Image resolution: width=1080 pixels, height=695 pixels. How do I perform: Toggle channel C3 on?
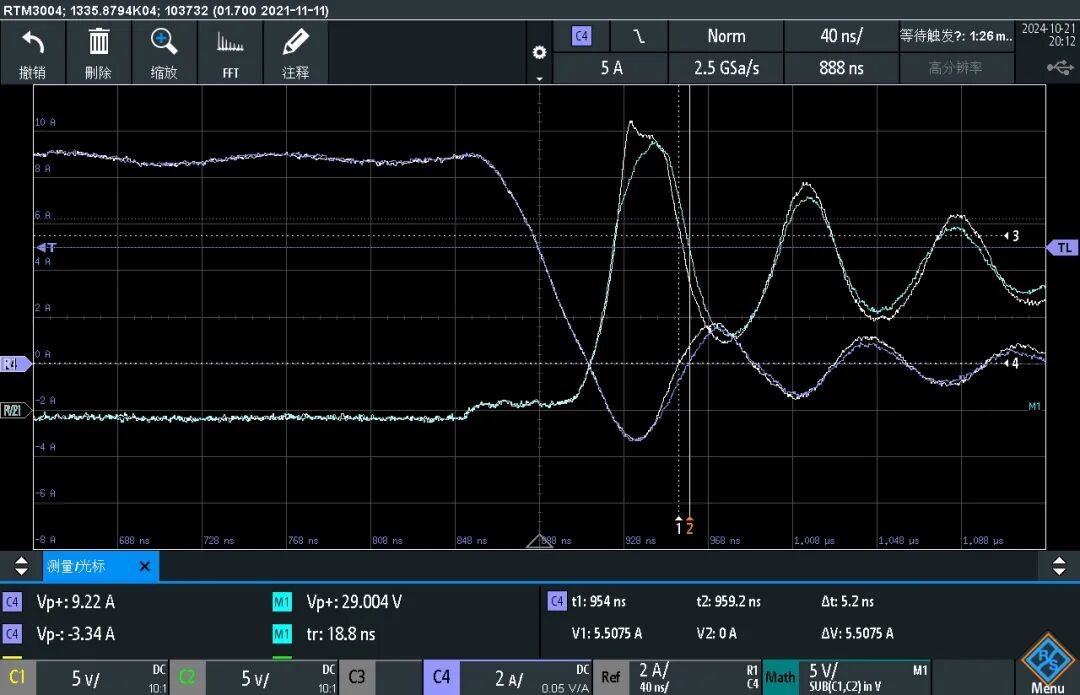356,677
